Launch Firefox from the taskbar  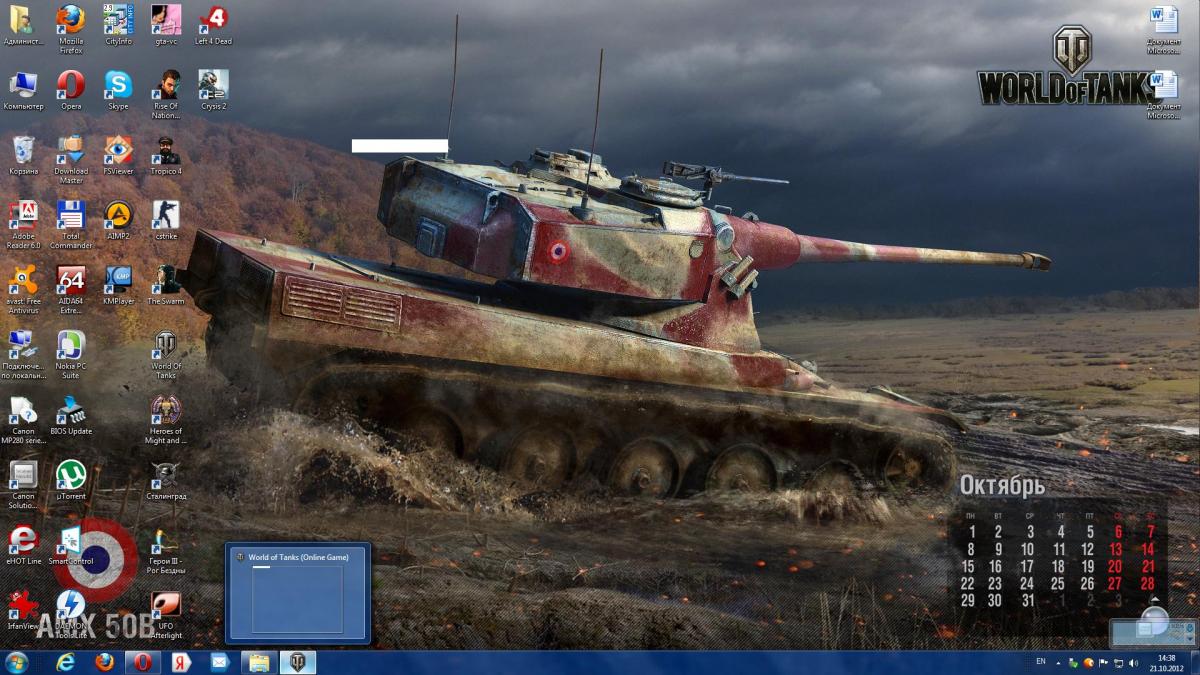click(105, 662)
